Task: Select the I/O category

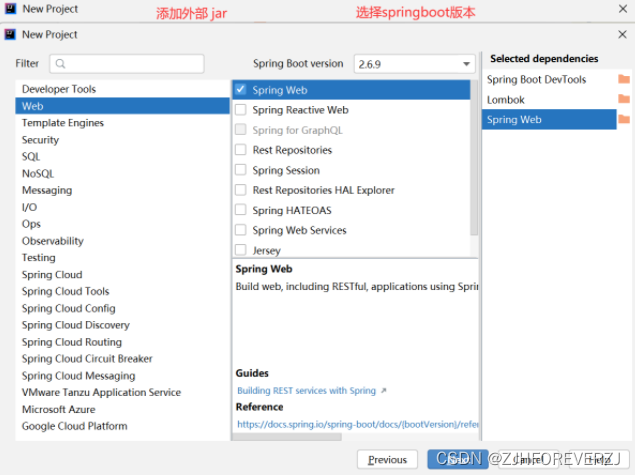Action: (122, 207)
